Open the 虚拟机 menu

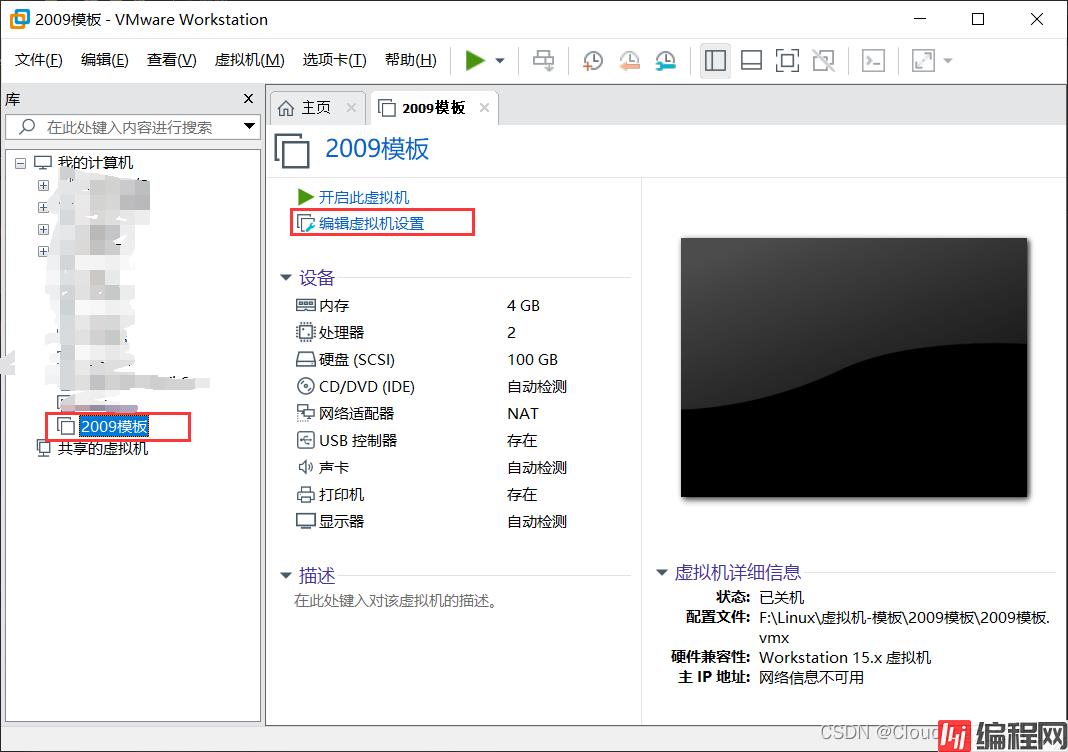tap(249, 60)
